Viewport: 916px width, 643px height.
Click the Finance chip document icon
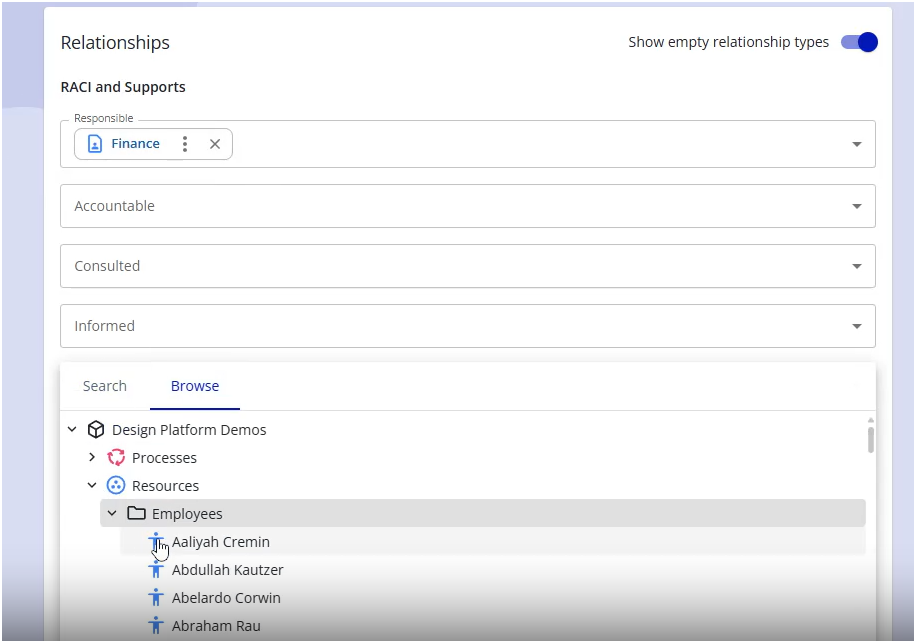(95, 144)
